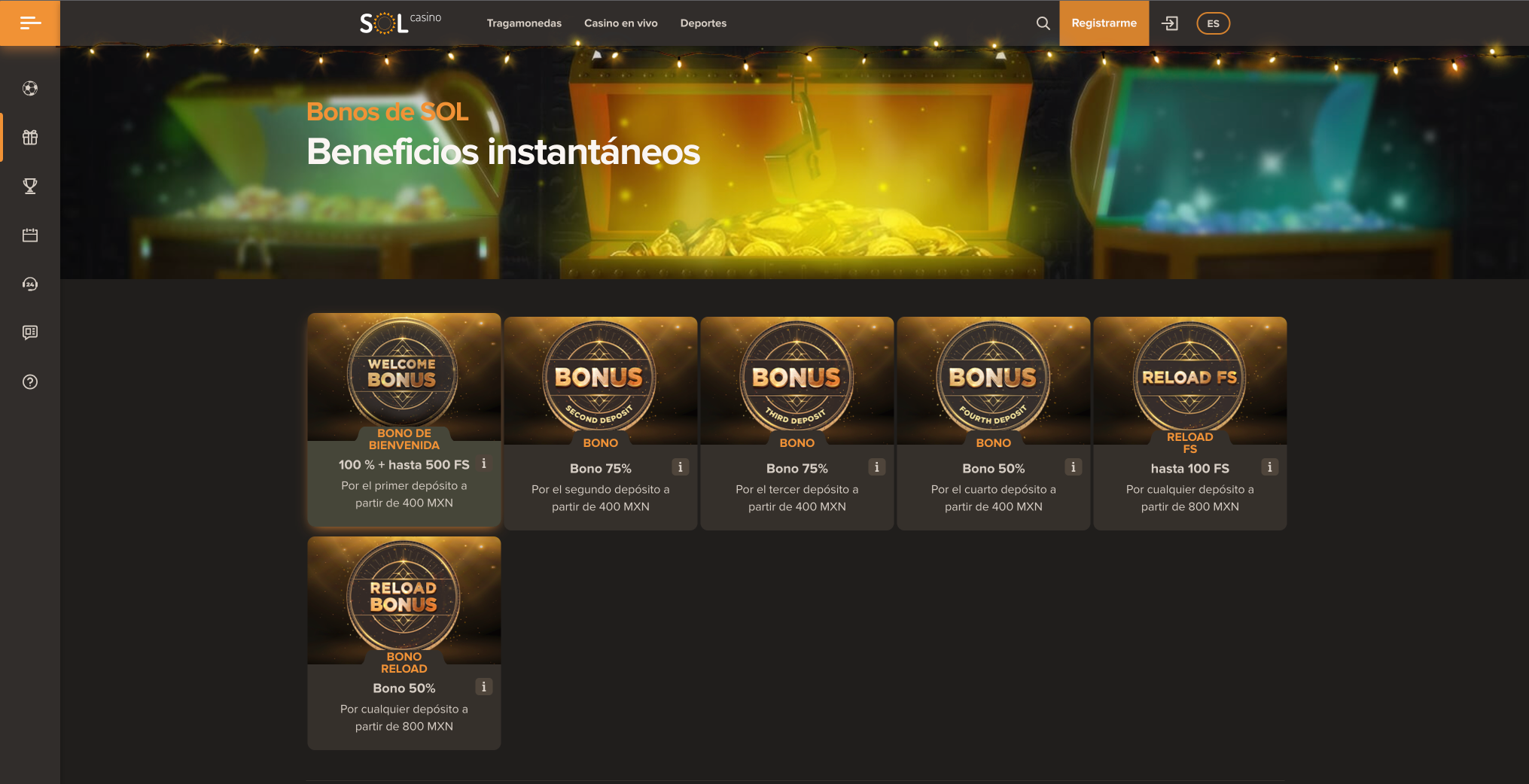Click the soccer ball sports icon in sidebar

coord(30,89)
